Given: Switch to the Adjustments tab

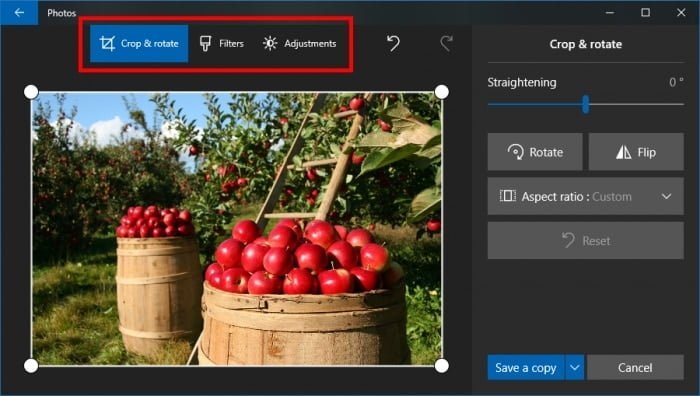Looking at the screenshot, I should tap(300, 43).
